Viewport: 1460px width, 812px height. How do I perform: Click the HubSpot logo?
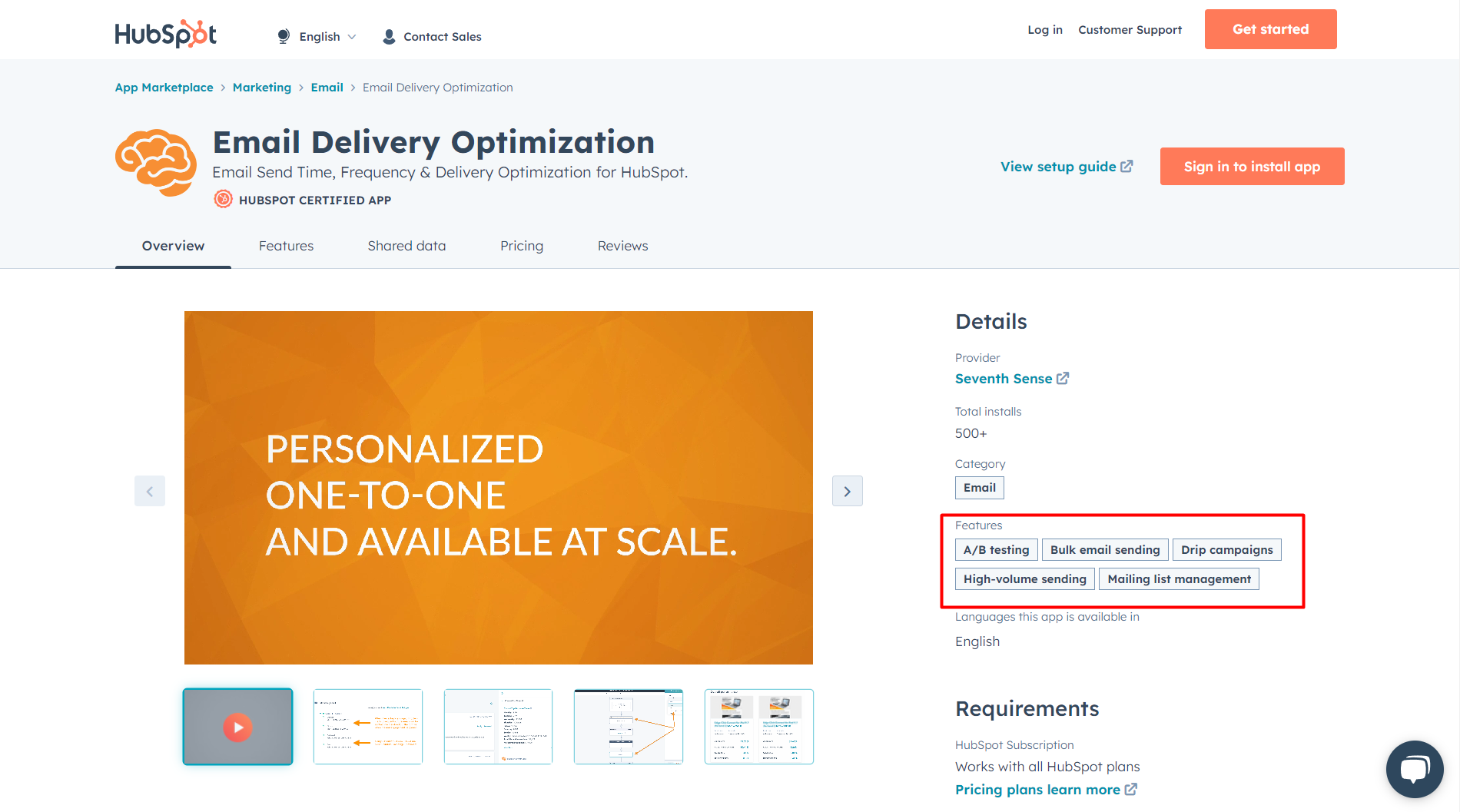166,34
